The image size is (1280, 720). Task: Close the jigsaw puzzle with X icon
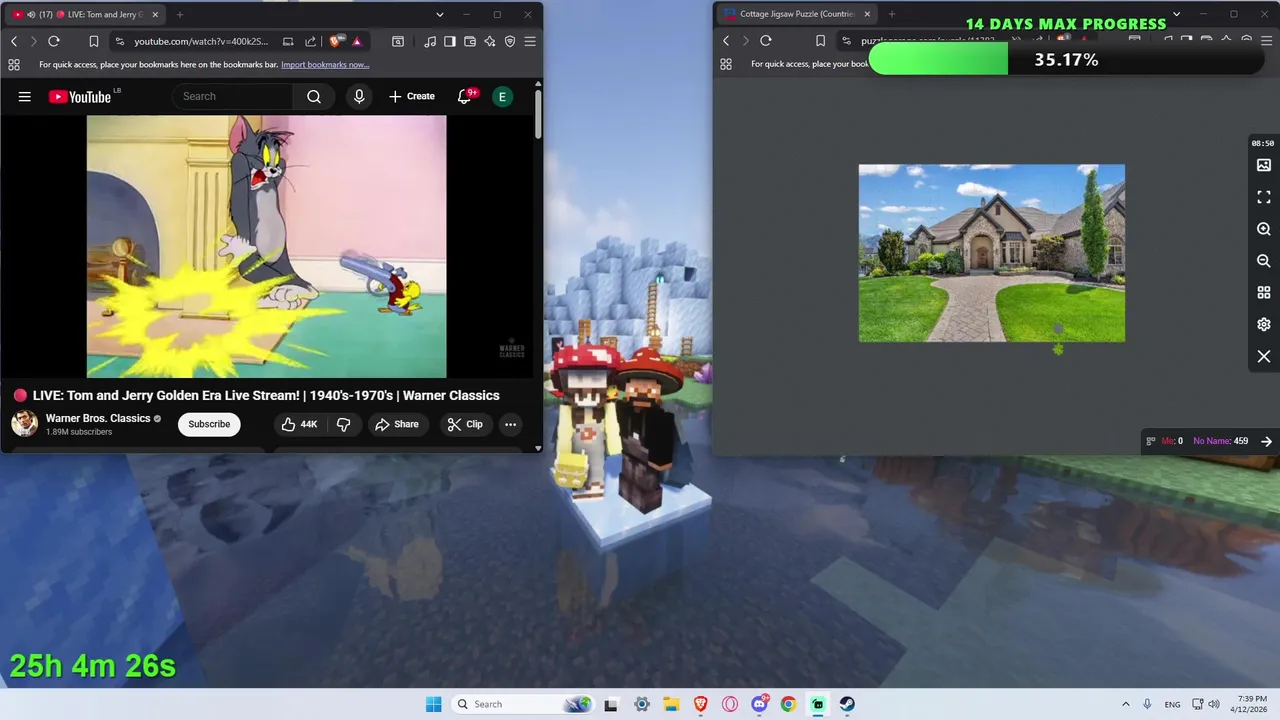click(1264, 357)
